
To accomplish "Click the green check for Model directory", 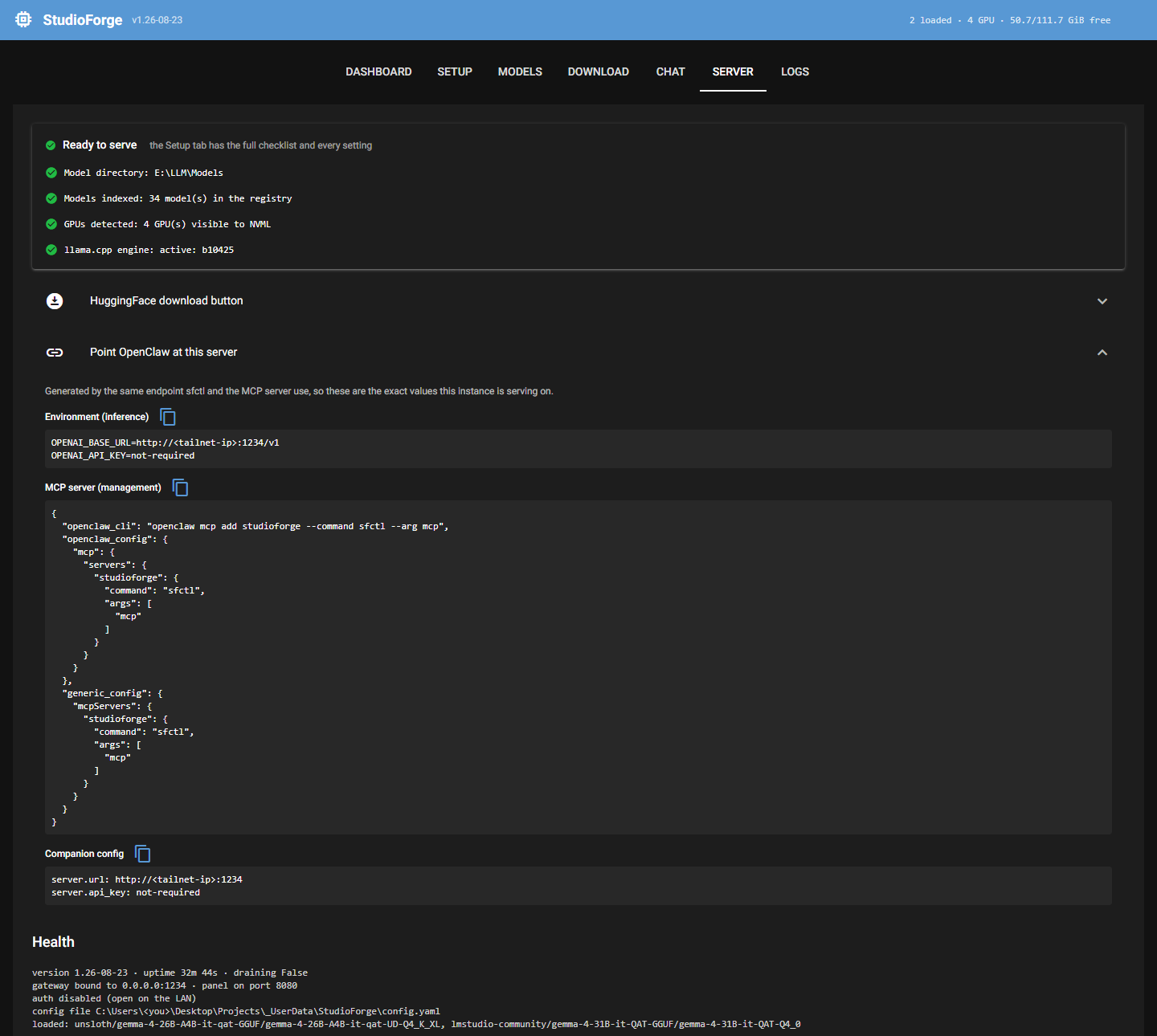I will [x=51, y=173].
